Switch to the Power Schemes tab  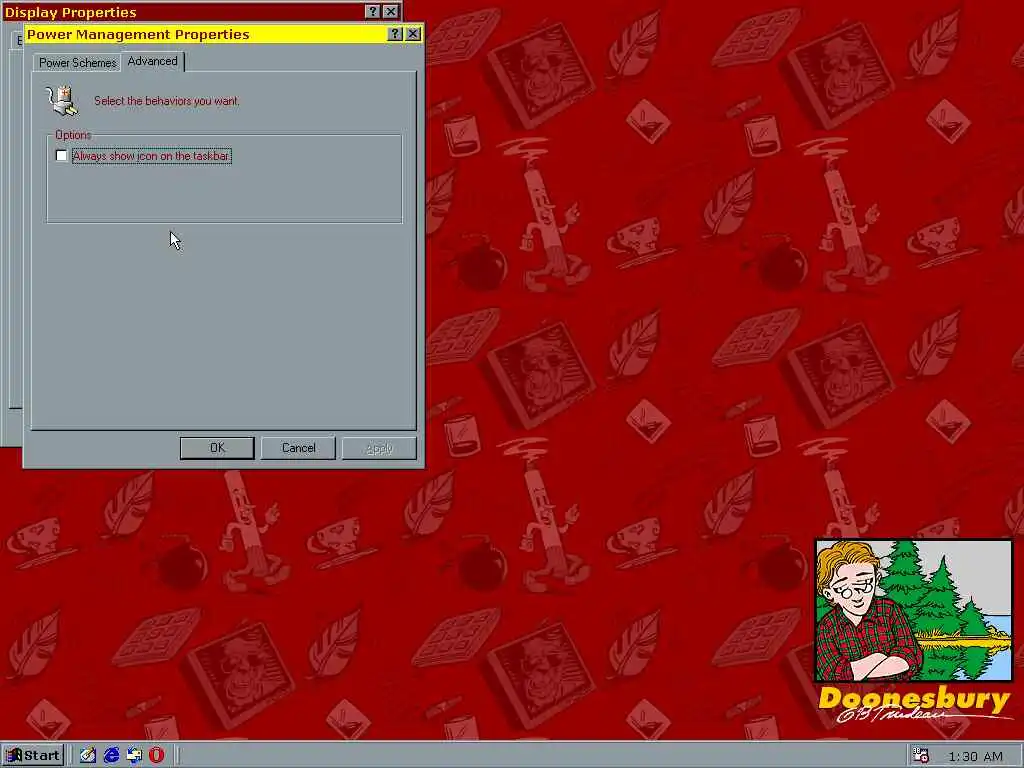pos(77,63)
